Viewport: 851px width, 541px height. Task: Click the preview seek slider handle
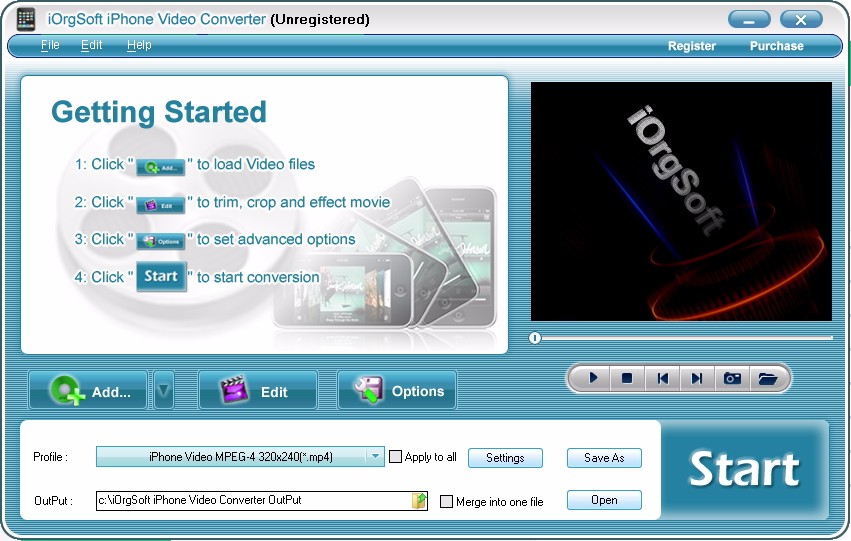pyautogui.click(x=535, y=338)
